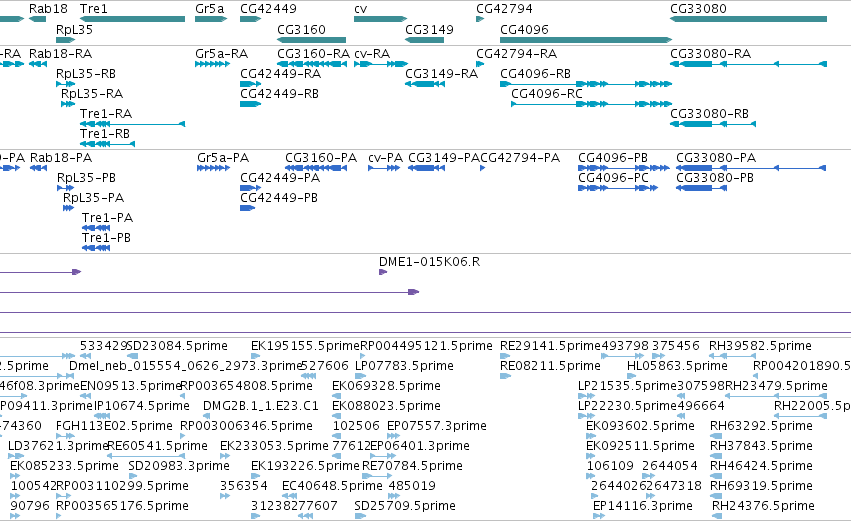Screen dimensions: 851x521
Task: Click the EK069328.5prime EST label
Action: (386, 386)
